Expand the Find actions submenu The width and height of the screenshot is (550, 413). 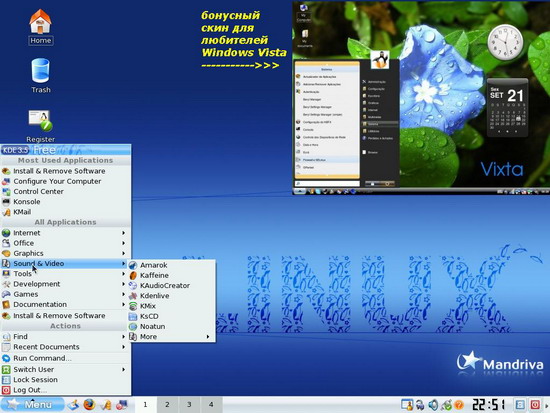point(66,337)
